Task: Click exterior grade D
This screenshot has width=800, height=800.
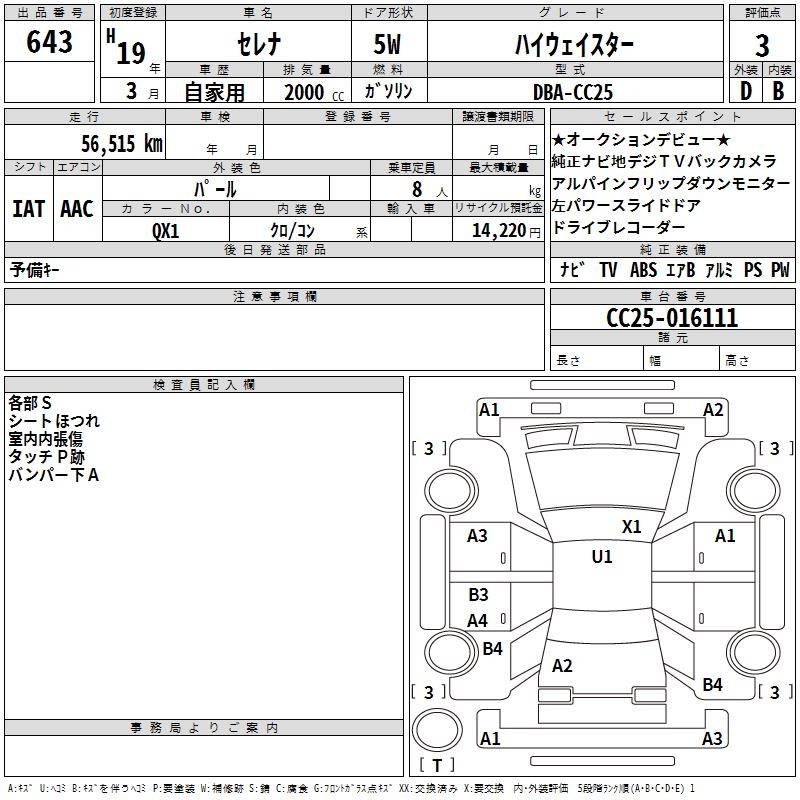Action: [746, 91]
